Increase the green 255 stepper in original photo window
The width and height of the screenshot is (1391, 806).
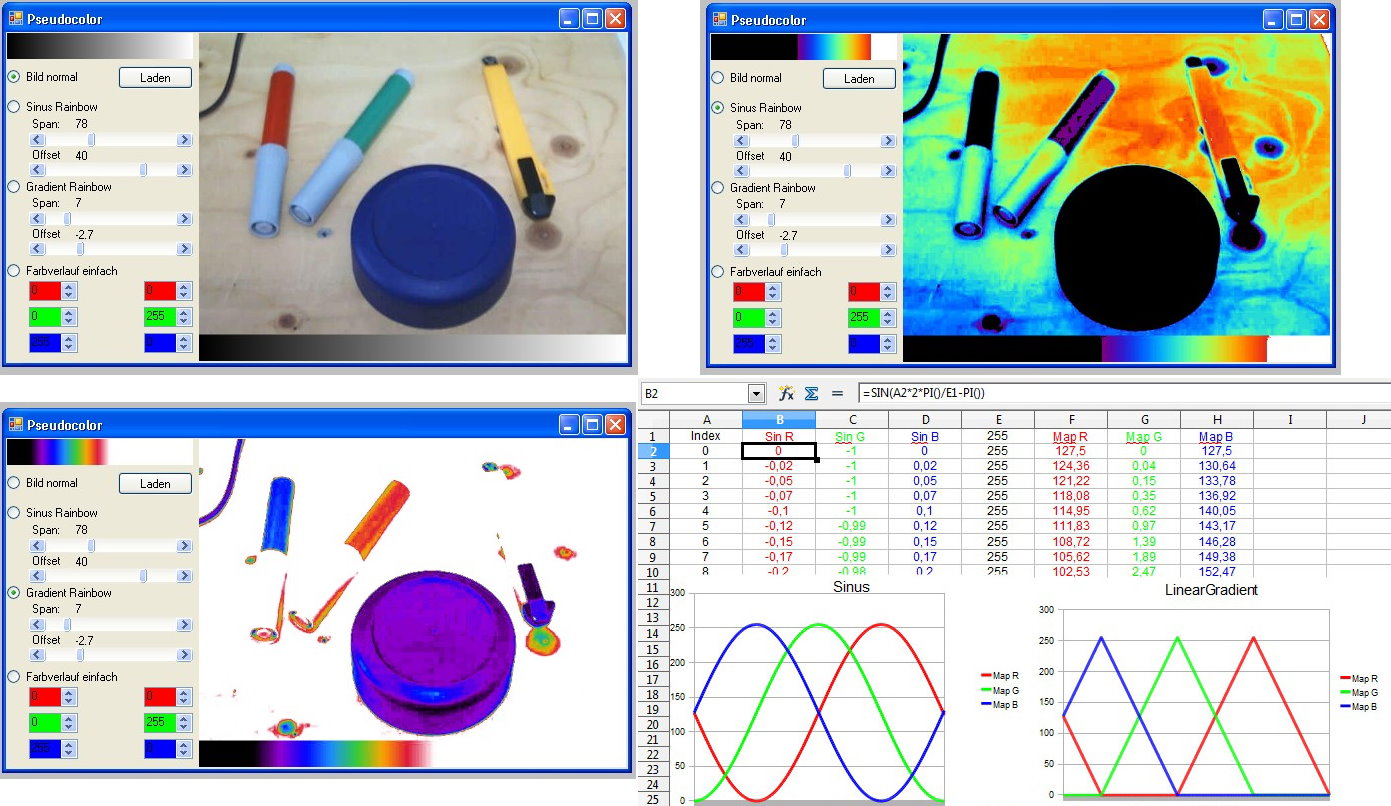click(184, 312)
